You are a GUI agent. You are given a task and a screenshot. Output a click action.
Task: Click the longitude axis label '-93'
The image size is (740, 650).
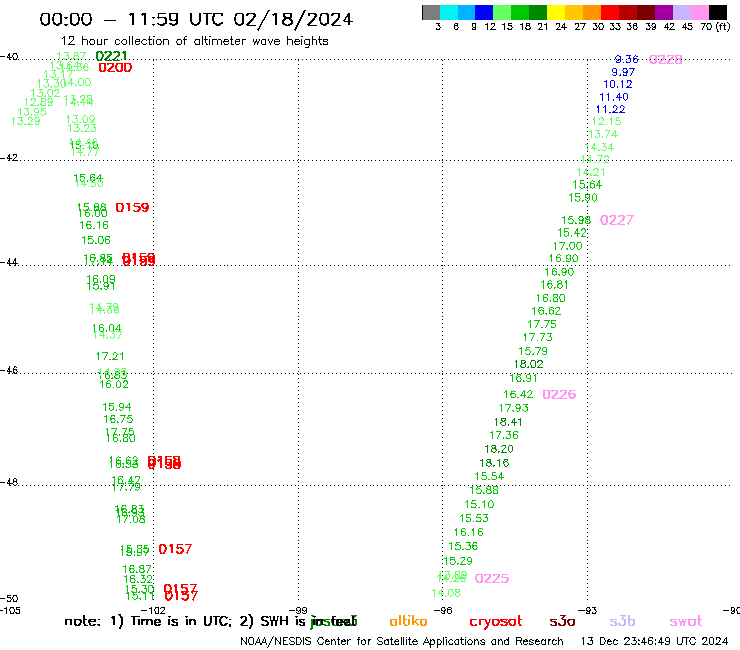(588, 611)
